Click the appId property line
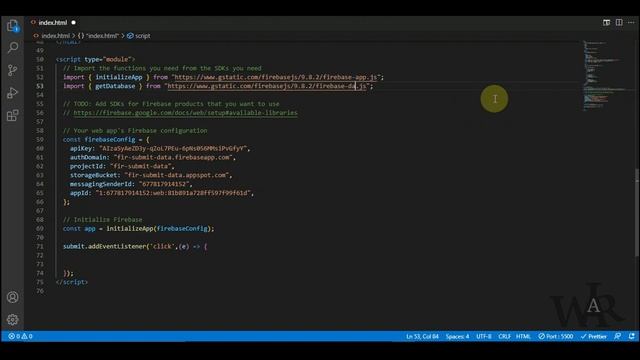The height and width of the screenshot is (360, 640). click(162, 193)
